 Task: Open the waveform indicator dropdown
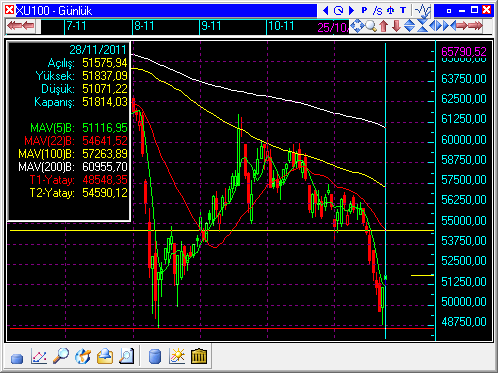coord(423,11)
